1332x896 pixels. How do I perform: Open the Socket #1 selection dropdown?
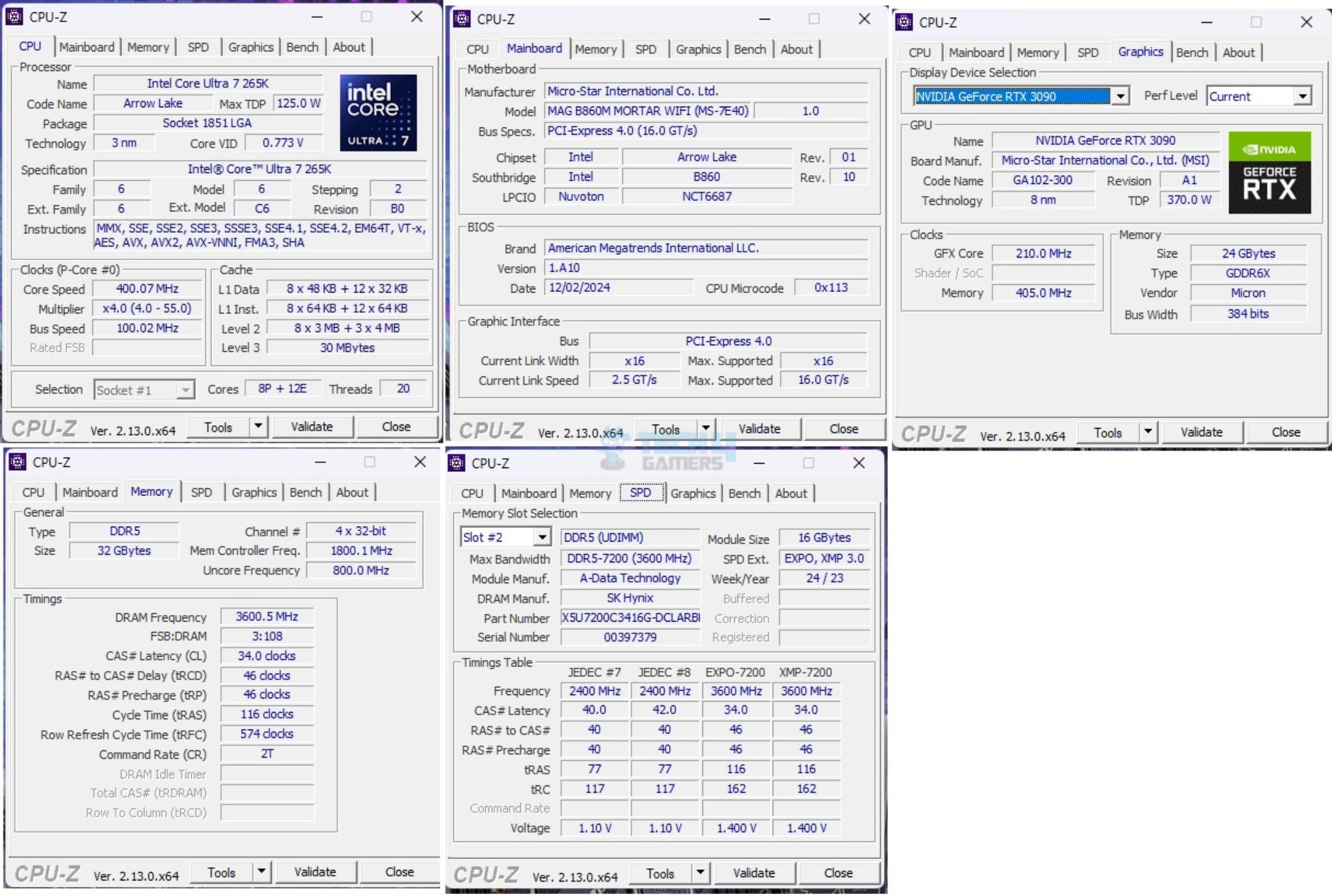[x=185, y=389]
